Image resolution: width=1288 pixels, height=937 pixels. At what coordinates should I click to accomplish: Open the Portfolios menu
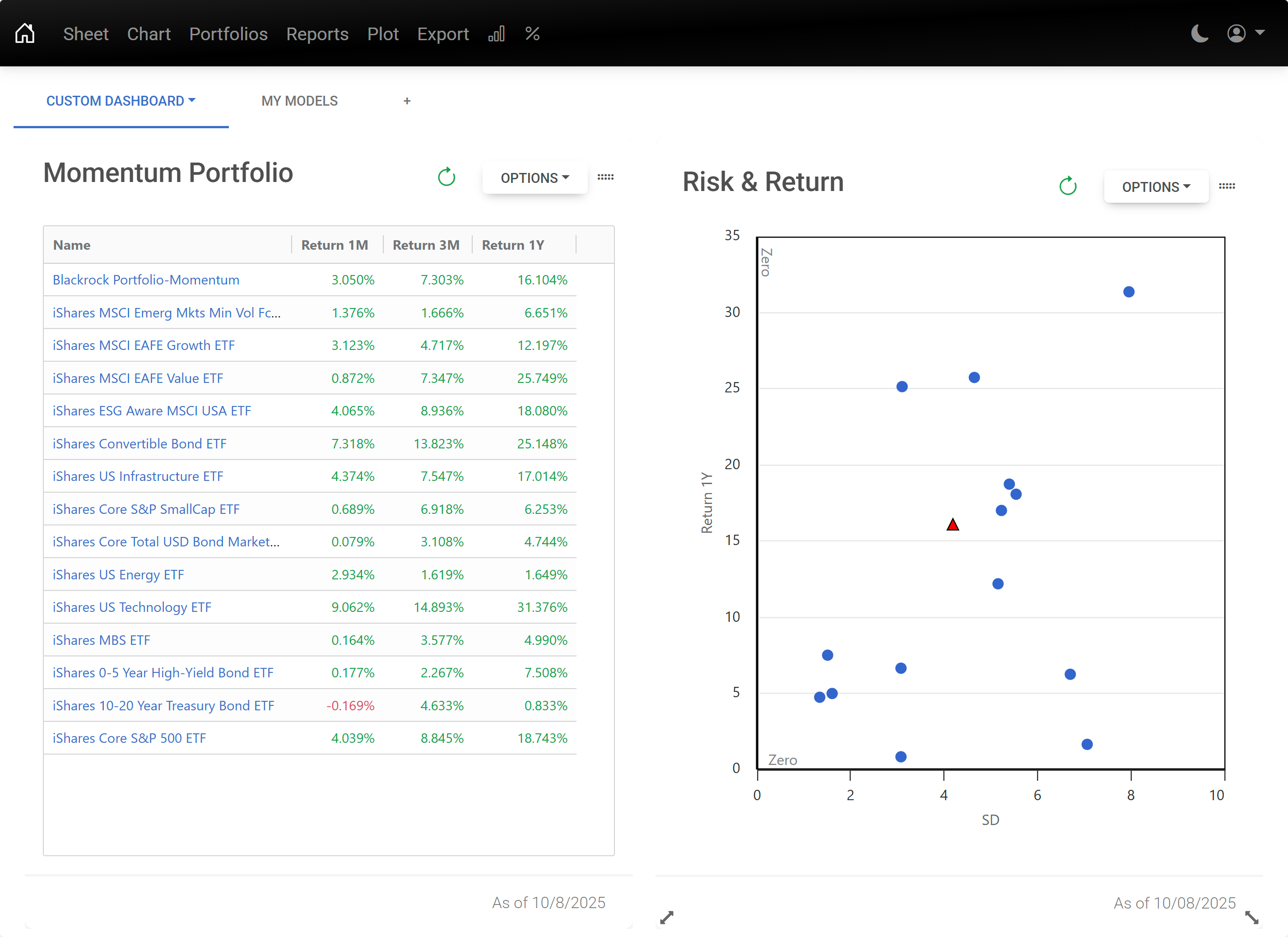228,34
